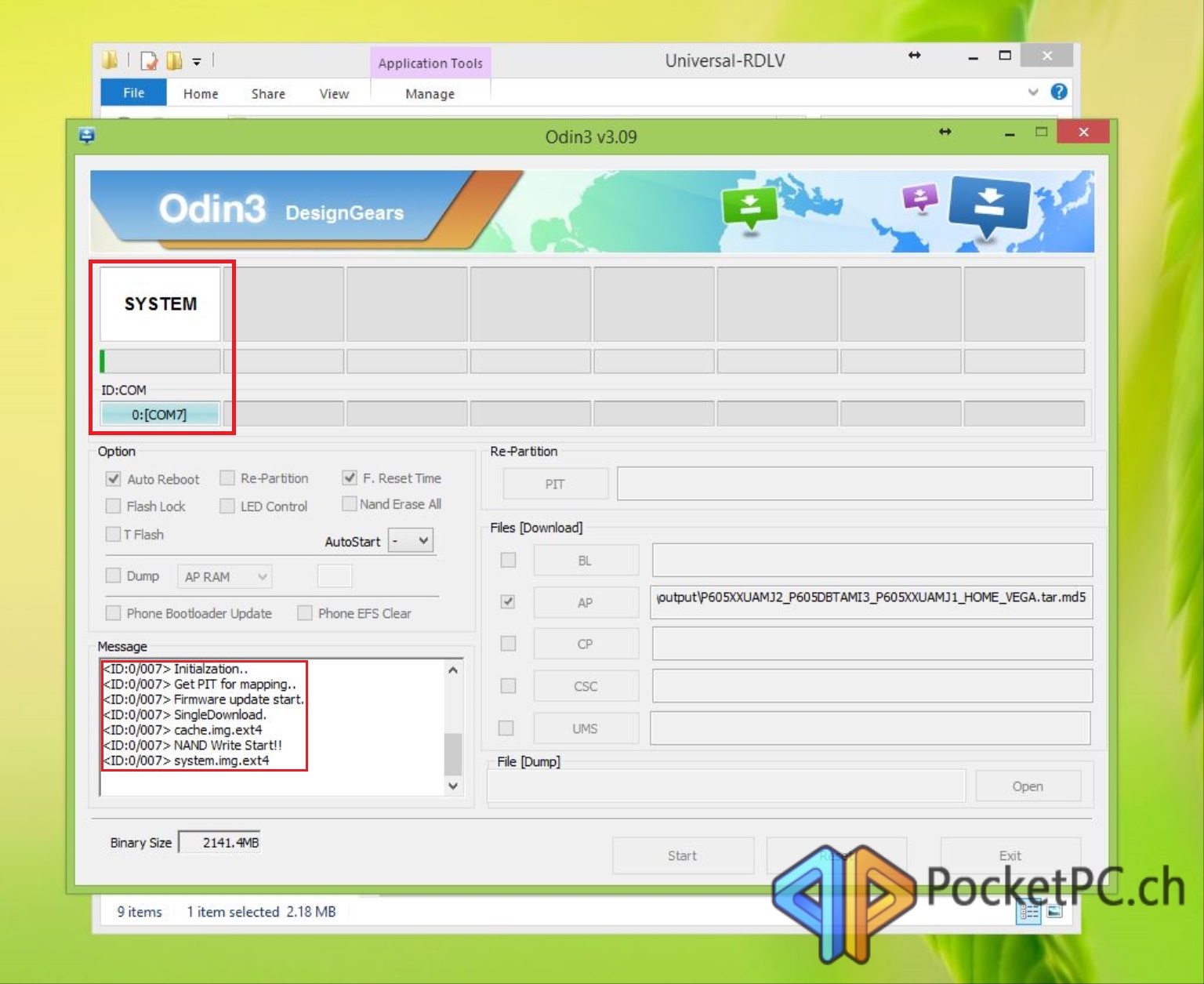Click the New folder icon in Explorer toolbar

[x=174, y=60]
